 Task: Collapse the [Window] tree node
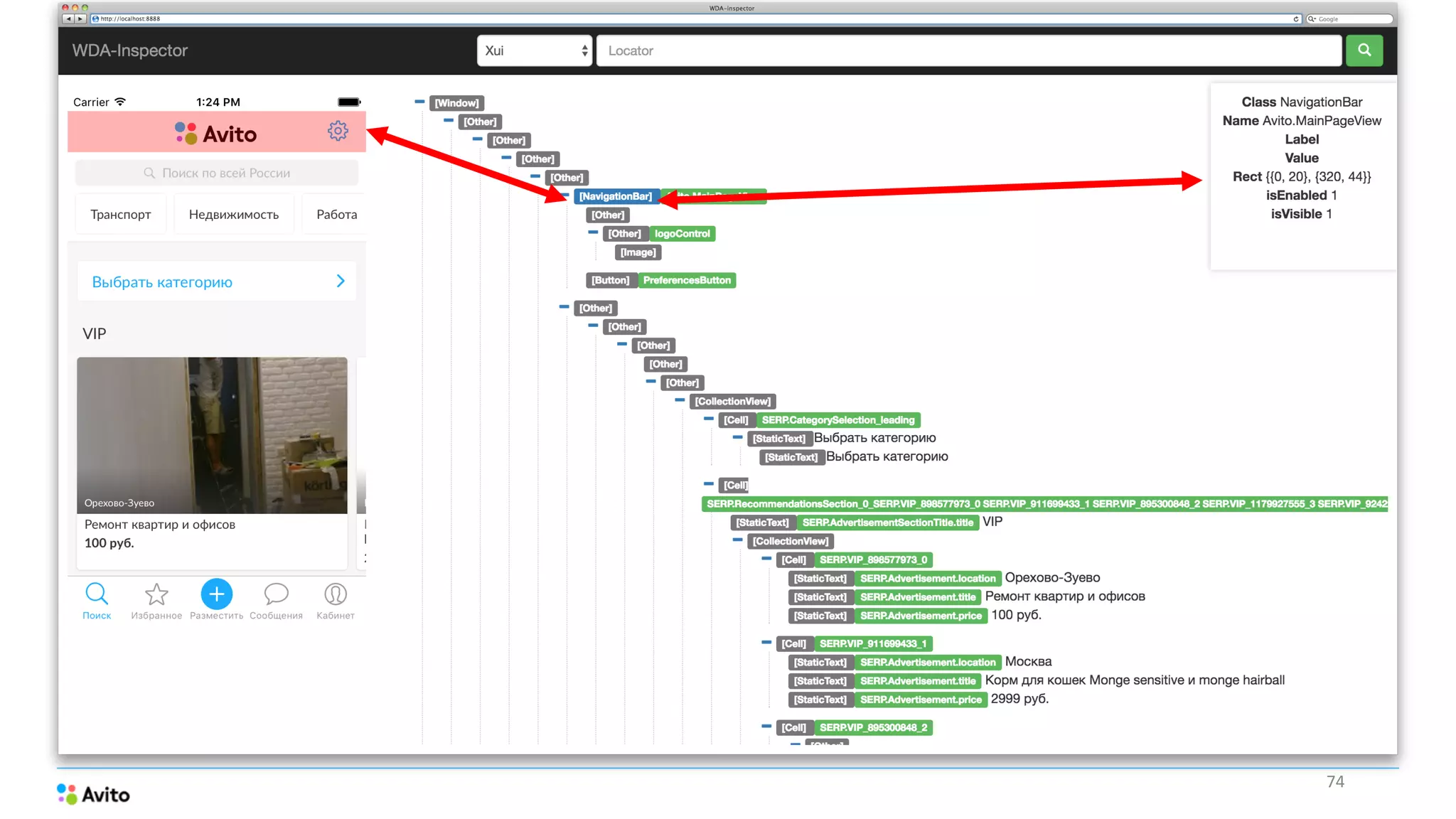419,102
